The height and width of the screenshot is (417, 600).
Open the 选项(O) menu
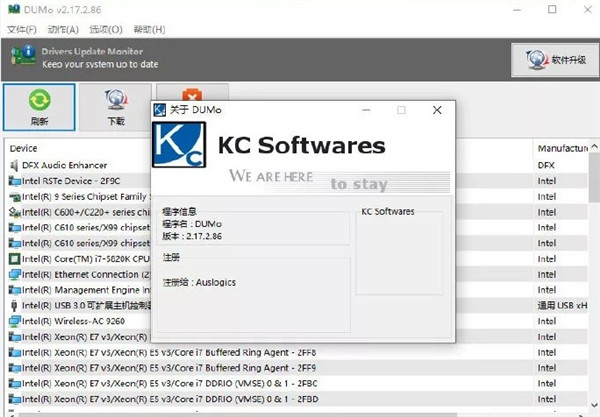tap(106, 29)
